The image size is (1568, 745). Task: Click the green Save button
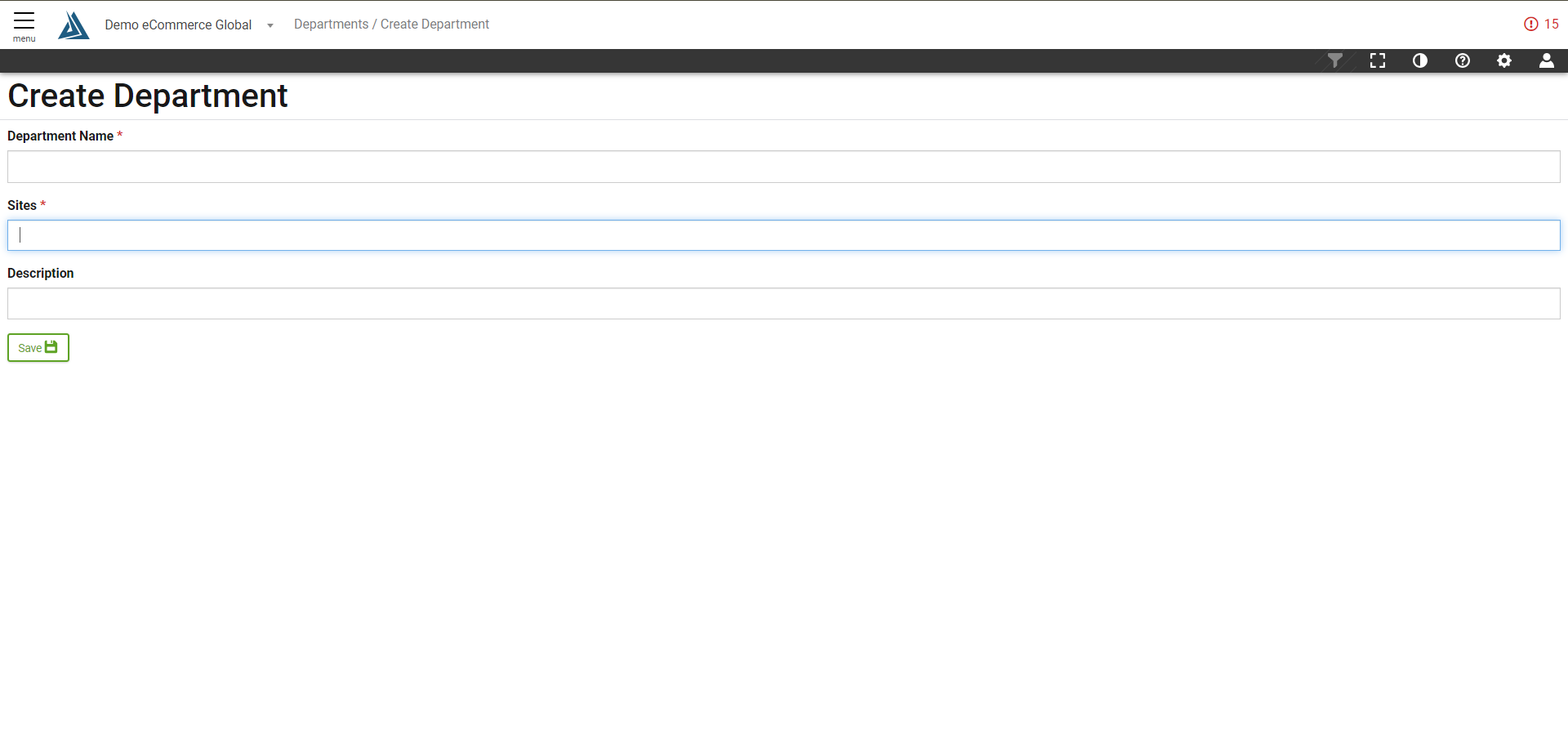tap(38, 347)
